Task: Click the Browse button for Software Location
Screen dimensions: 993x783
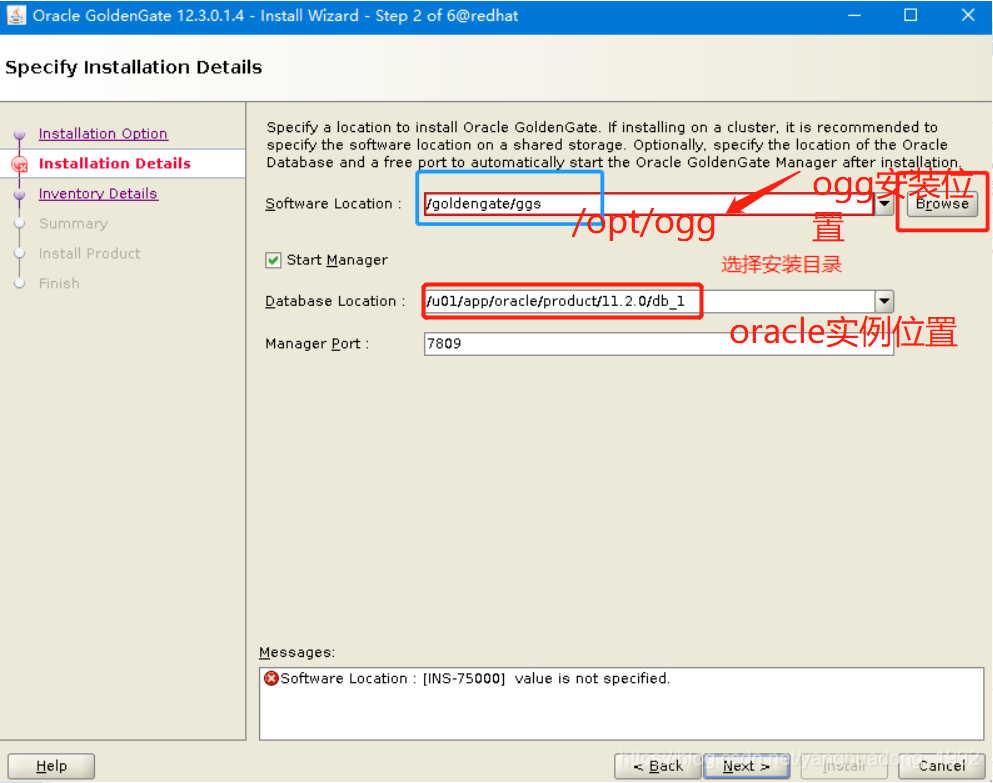Action: point(941,203)
